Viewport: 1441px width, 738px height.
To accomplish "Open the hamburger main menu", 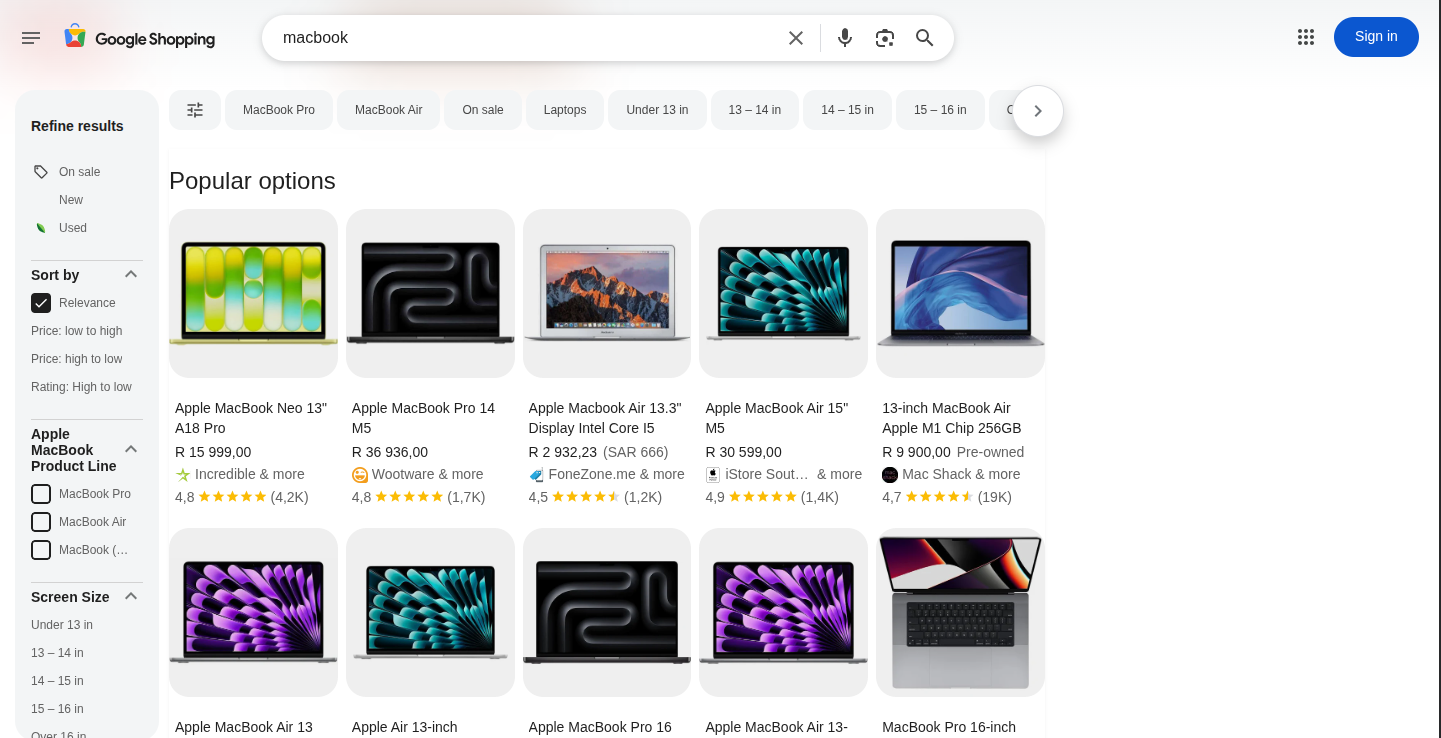I will point(31,38).
